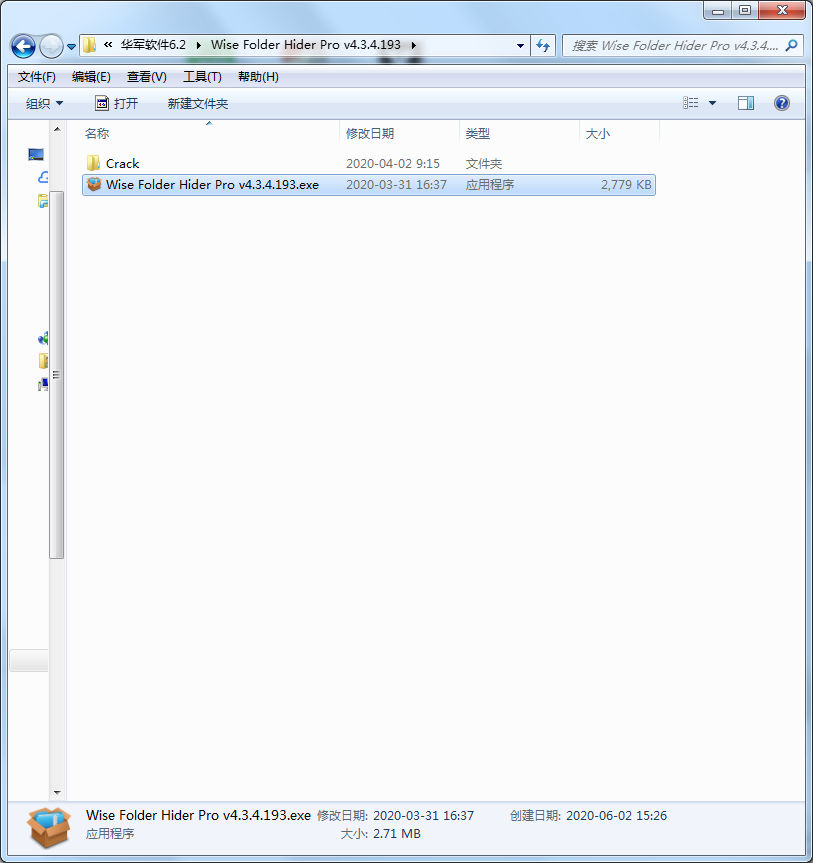Click the navigation pane scrollbar thumb
Screen dimensions: 813x863
pyautogui.click(x=57, y=375)
